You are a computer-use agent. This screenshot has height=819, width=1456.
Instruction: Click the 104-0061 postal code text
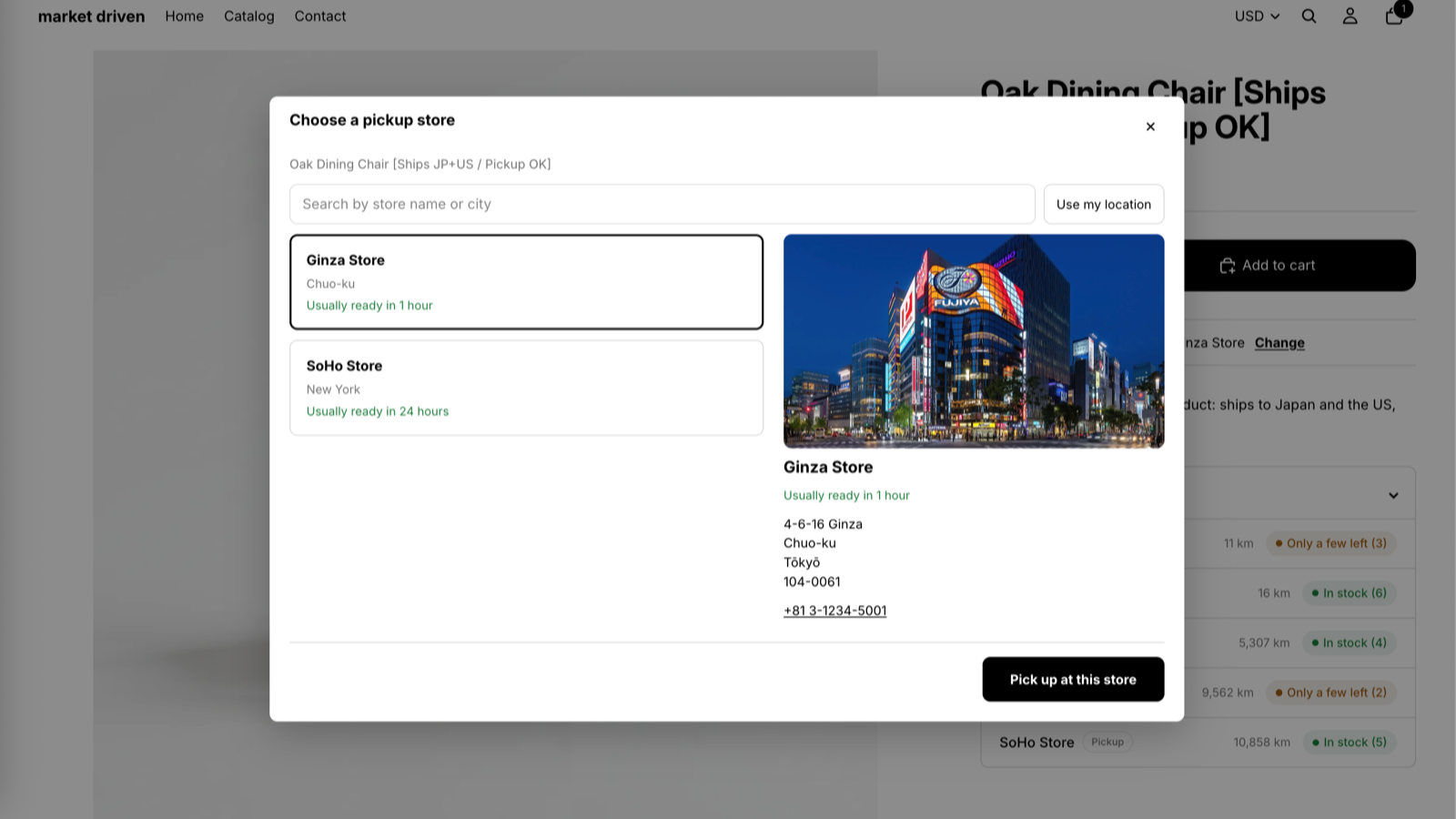(812, 581)
